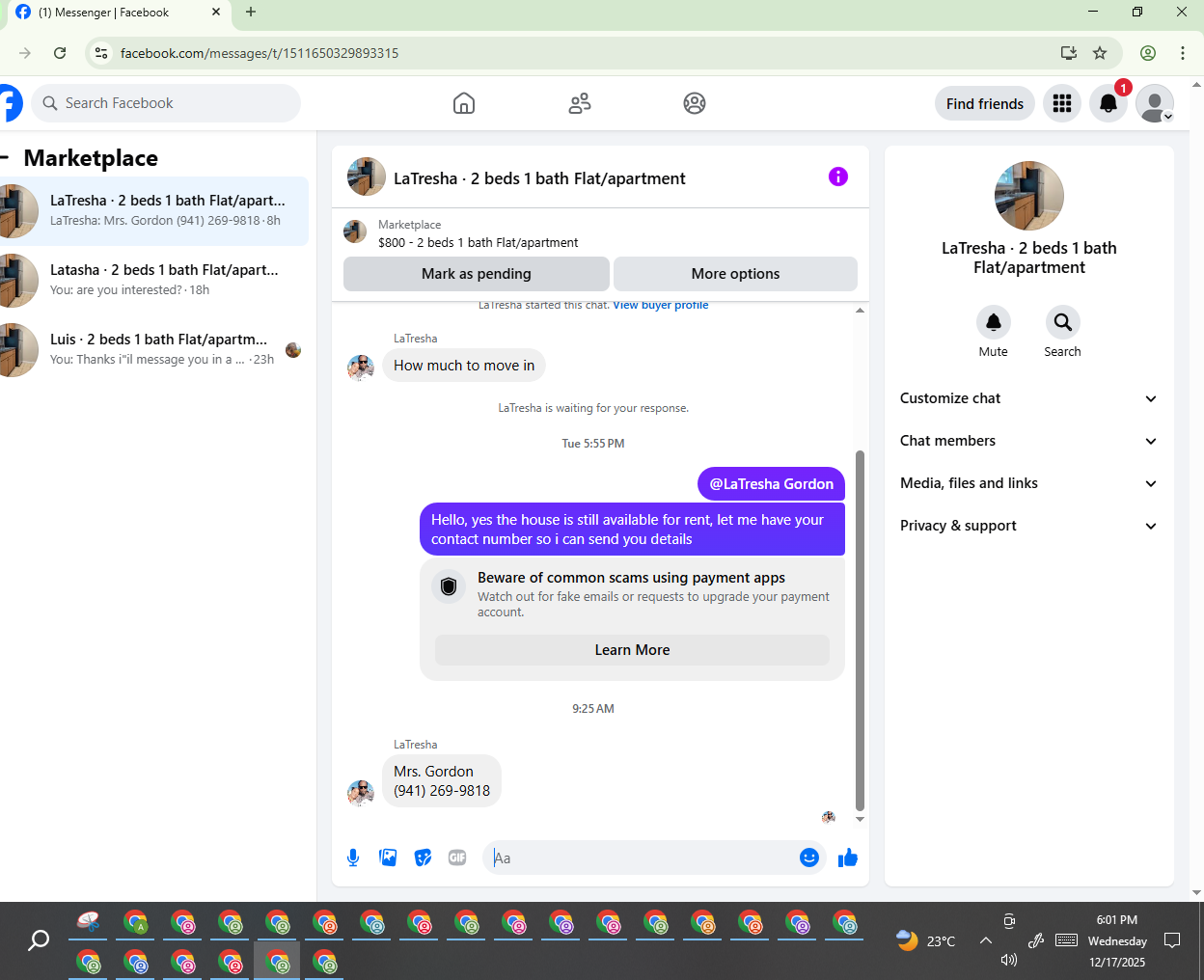Install app icon in address bar
Viewport: 1204px width, 980px height.
pos(1069,53)
